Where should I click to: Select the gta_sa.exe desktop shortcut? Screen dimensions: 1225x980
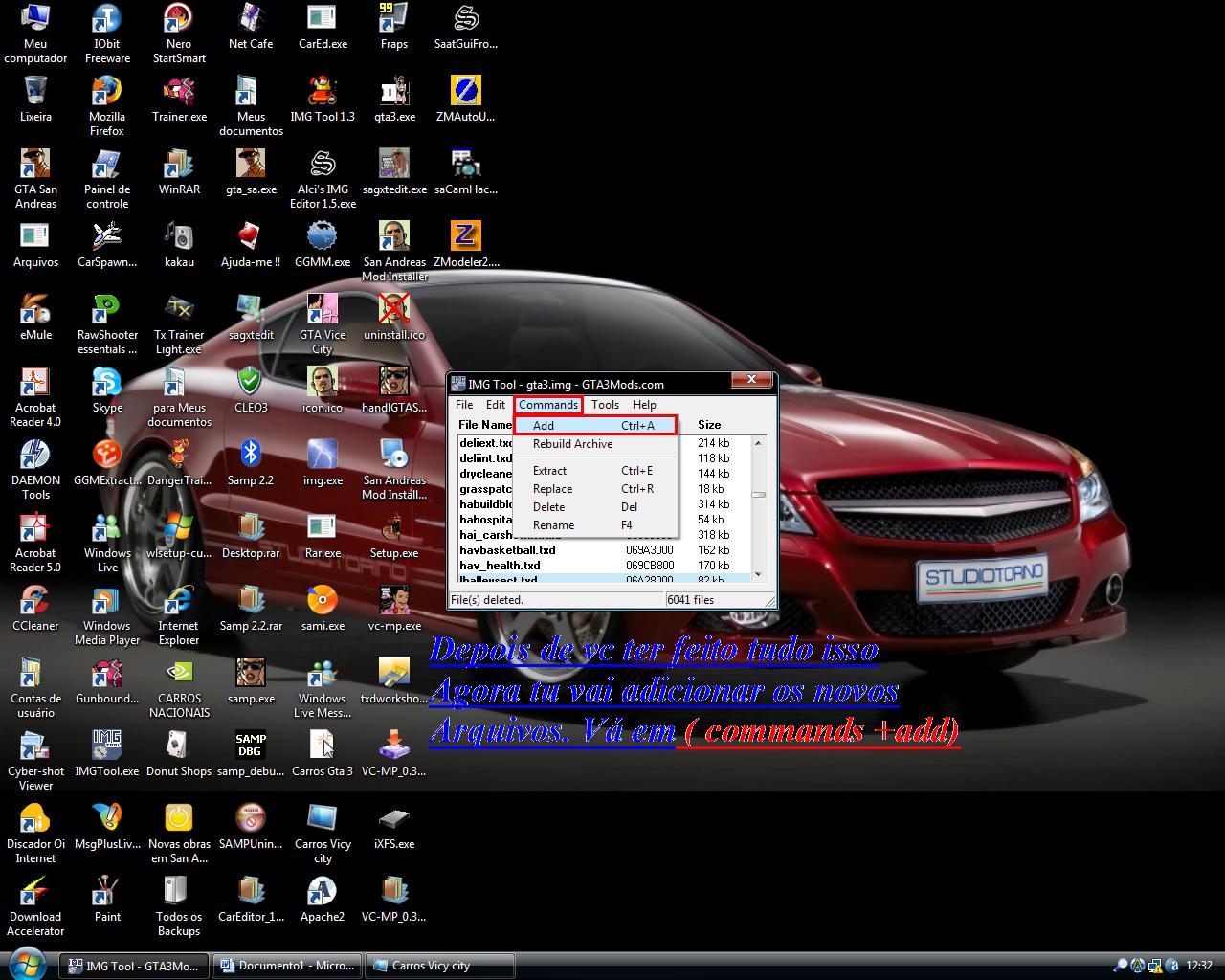click(251, 173)
